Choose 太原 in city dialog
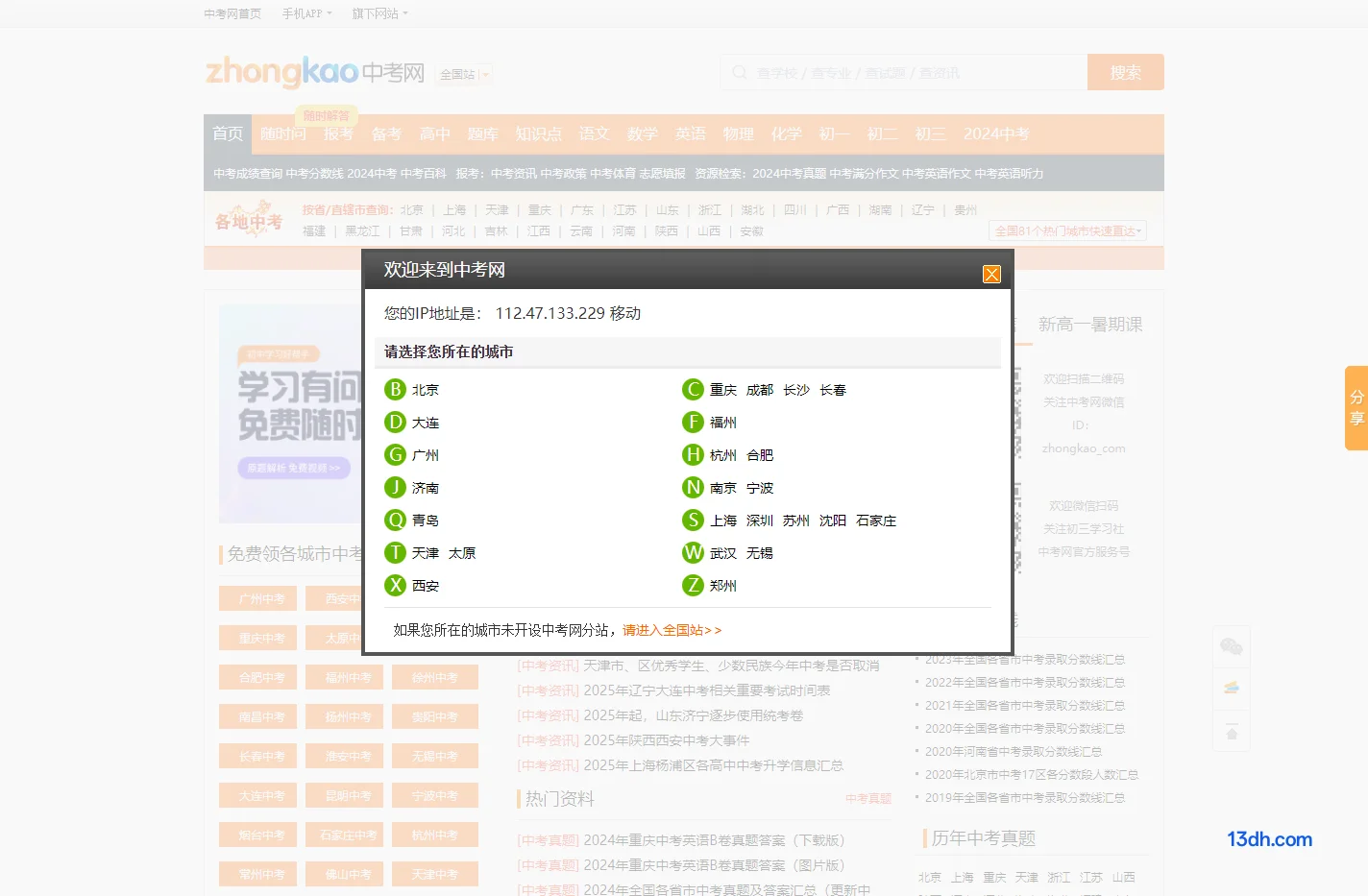Screen dimensions: 1368x896 (462, 553)
